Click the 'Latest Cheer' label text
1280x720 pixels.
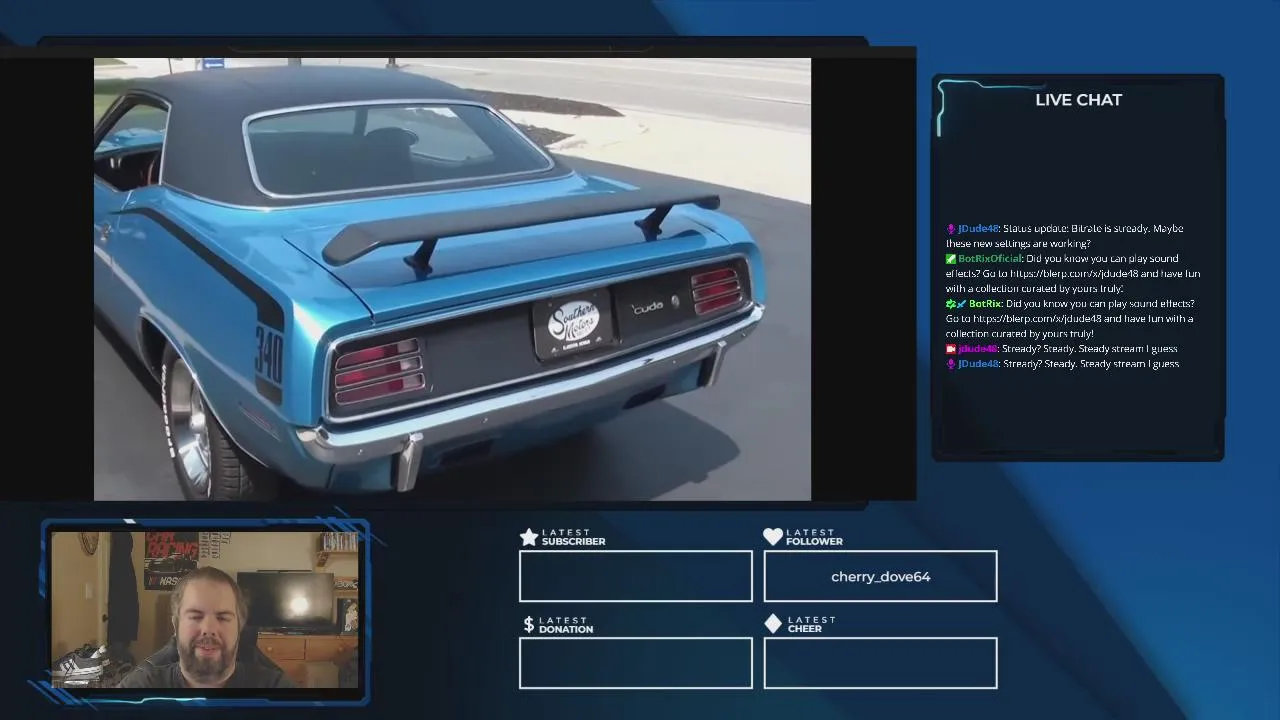[x=811, y=624]
